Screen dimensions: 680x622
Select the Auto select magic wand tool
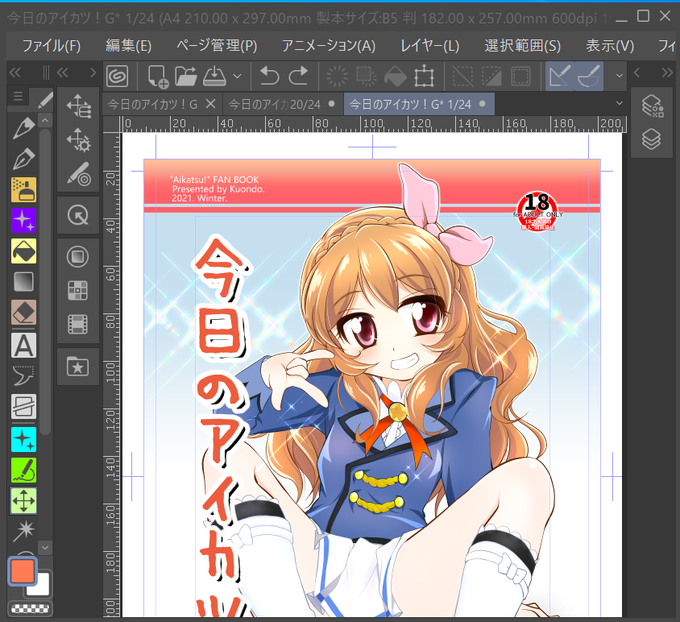click(23, 531)
